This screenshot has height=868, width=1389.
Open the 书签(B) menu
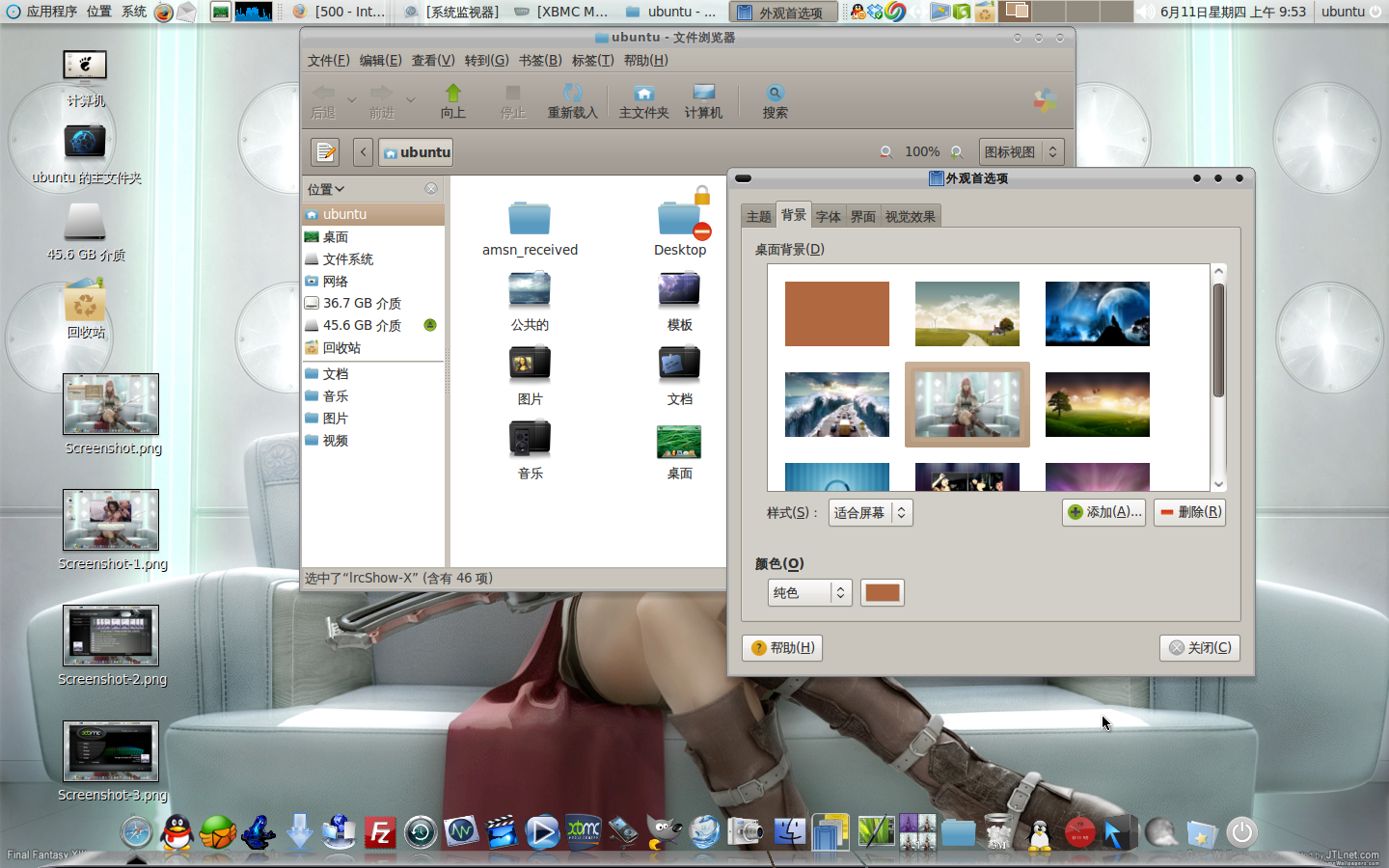pyautogui.click(x=540, y=60)
